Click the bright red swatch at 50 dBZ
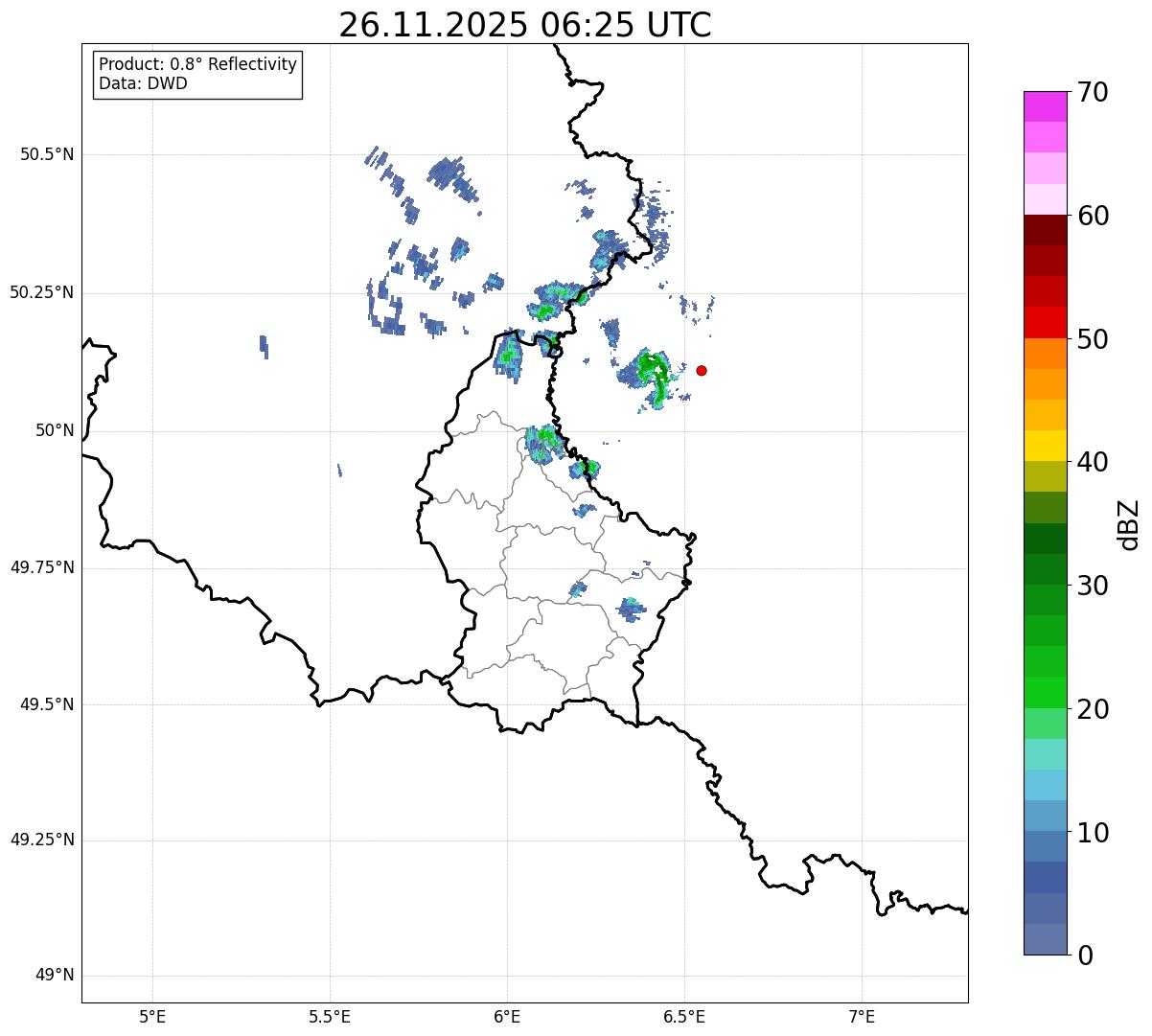 coord(1046,322)
